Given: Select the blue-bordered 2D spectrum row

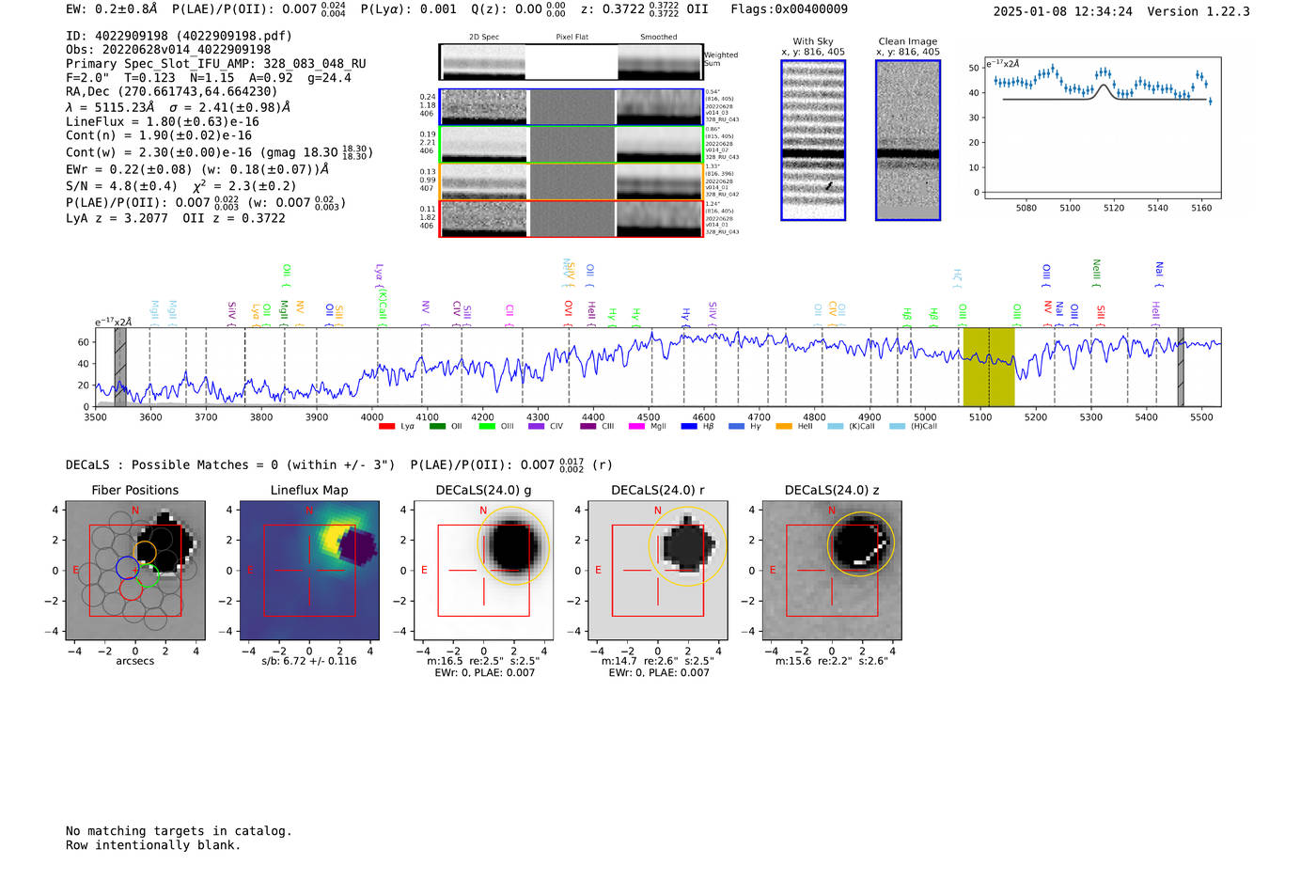Looking at the screenshot, I should click(571, 107).
